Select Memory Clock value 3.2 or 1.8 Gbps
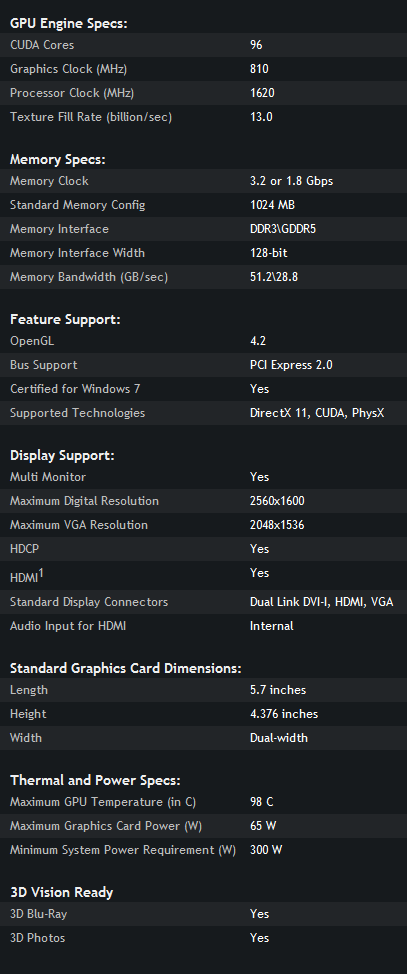 coord(291,181)
